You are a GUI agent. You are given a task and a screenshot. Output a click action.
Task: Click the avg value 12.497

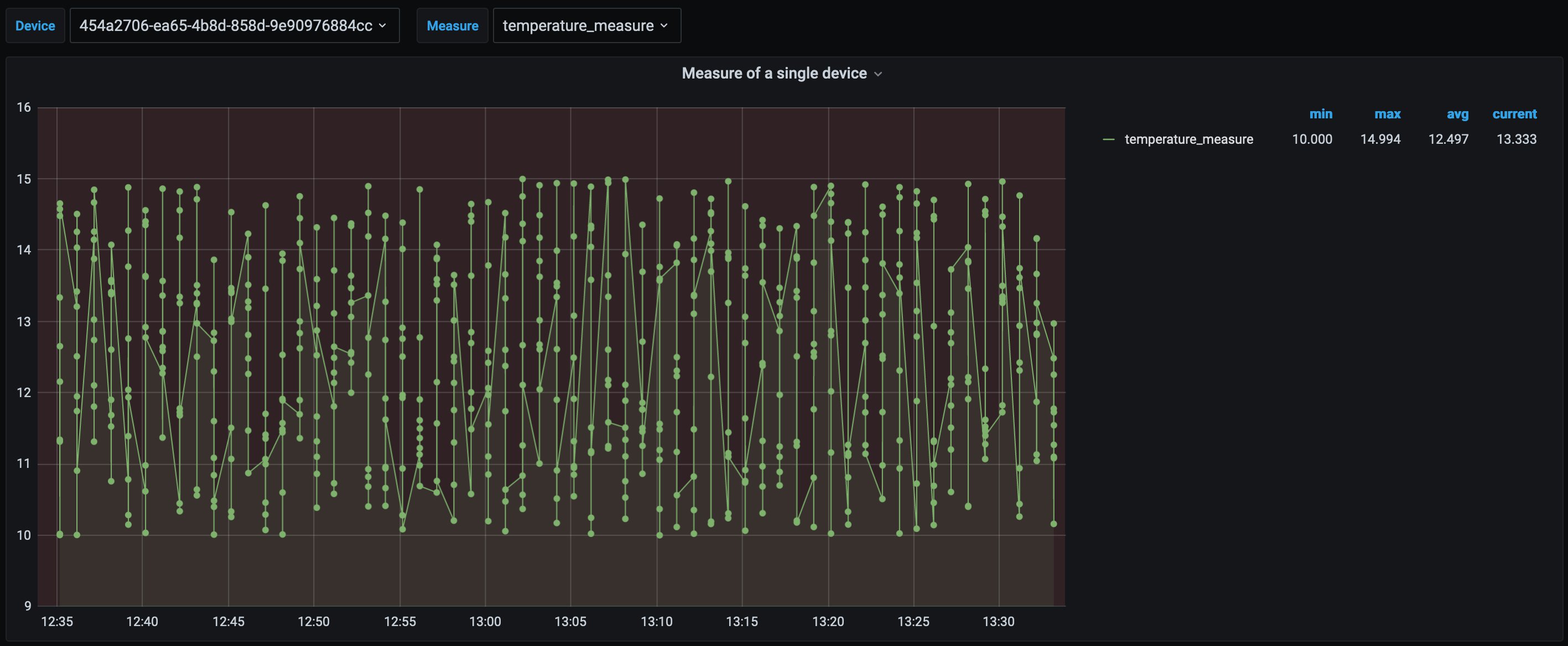[1448, 139]
